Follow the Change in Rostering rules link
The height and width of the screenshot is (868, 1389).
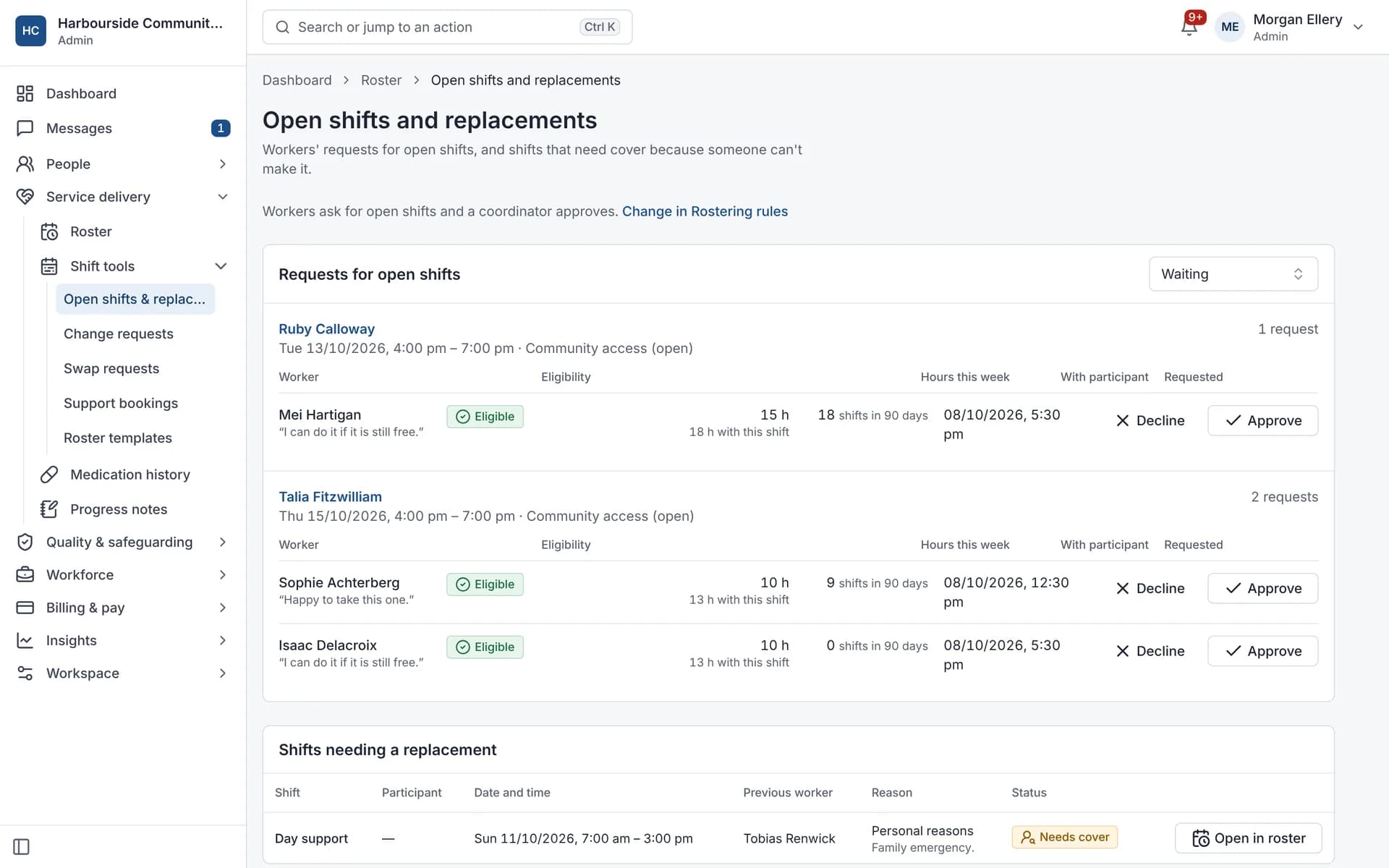click(x=705, y=211)
